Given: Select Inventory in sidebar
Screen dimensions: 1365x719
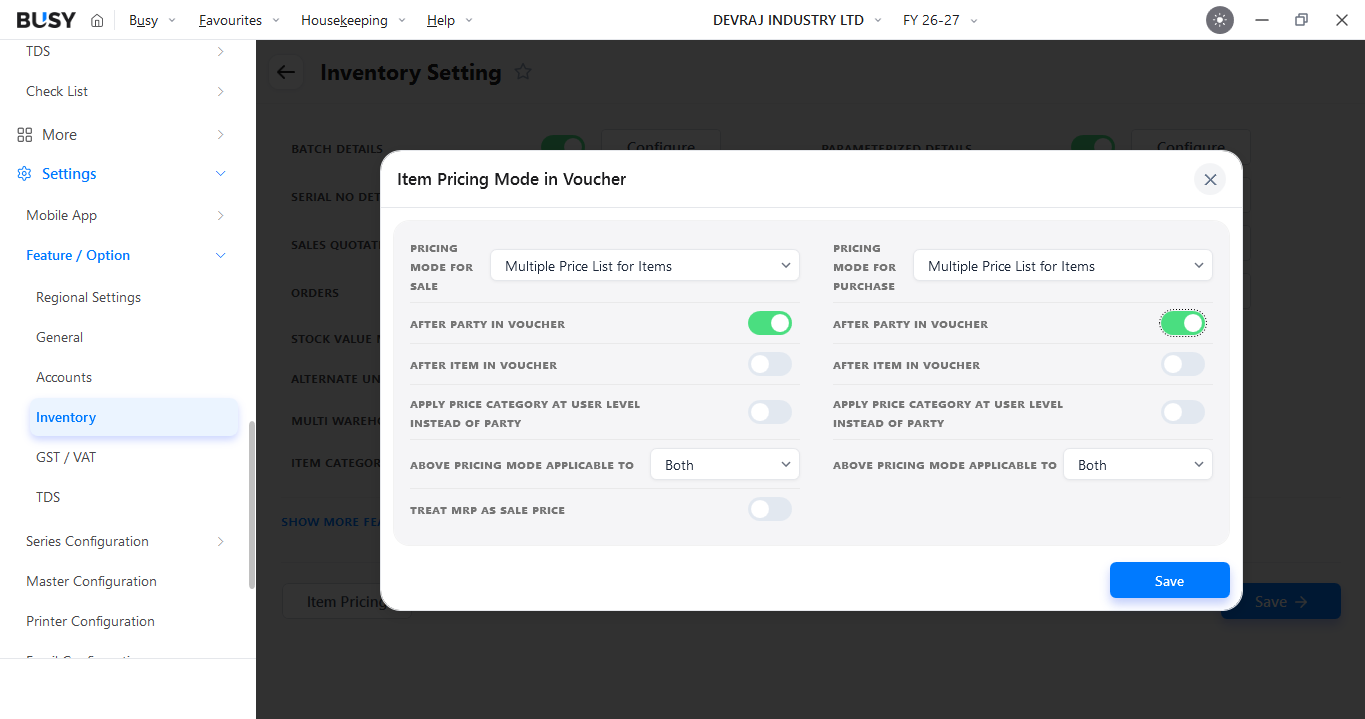Looking at the screenshot, I should [134, 417].
